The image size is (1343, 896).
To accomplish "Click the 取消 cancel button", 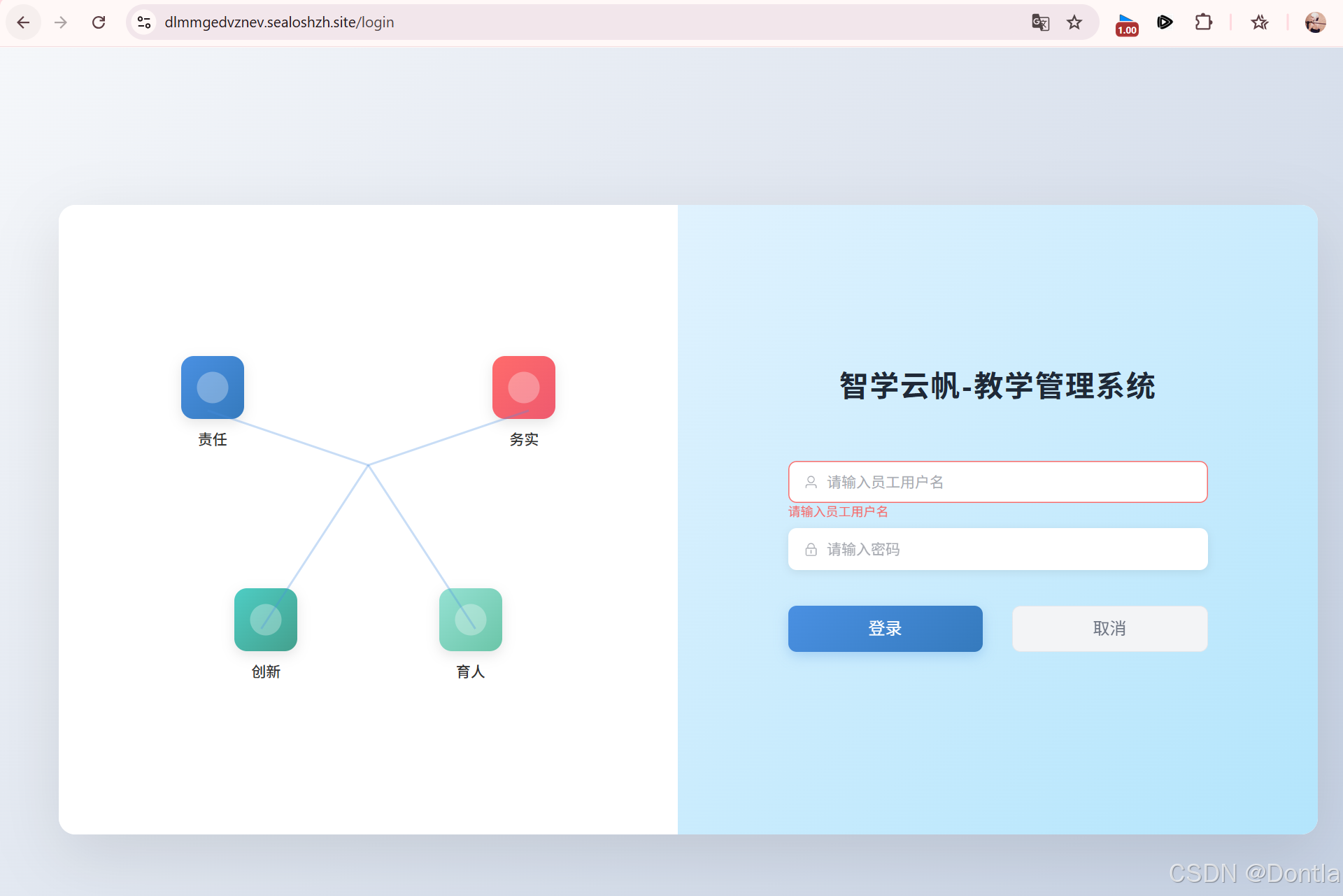I will [1109, 629].
